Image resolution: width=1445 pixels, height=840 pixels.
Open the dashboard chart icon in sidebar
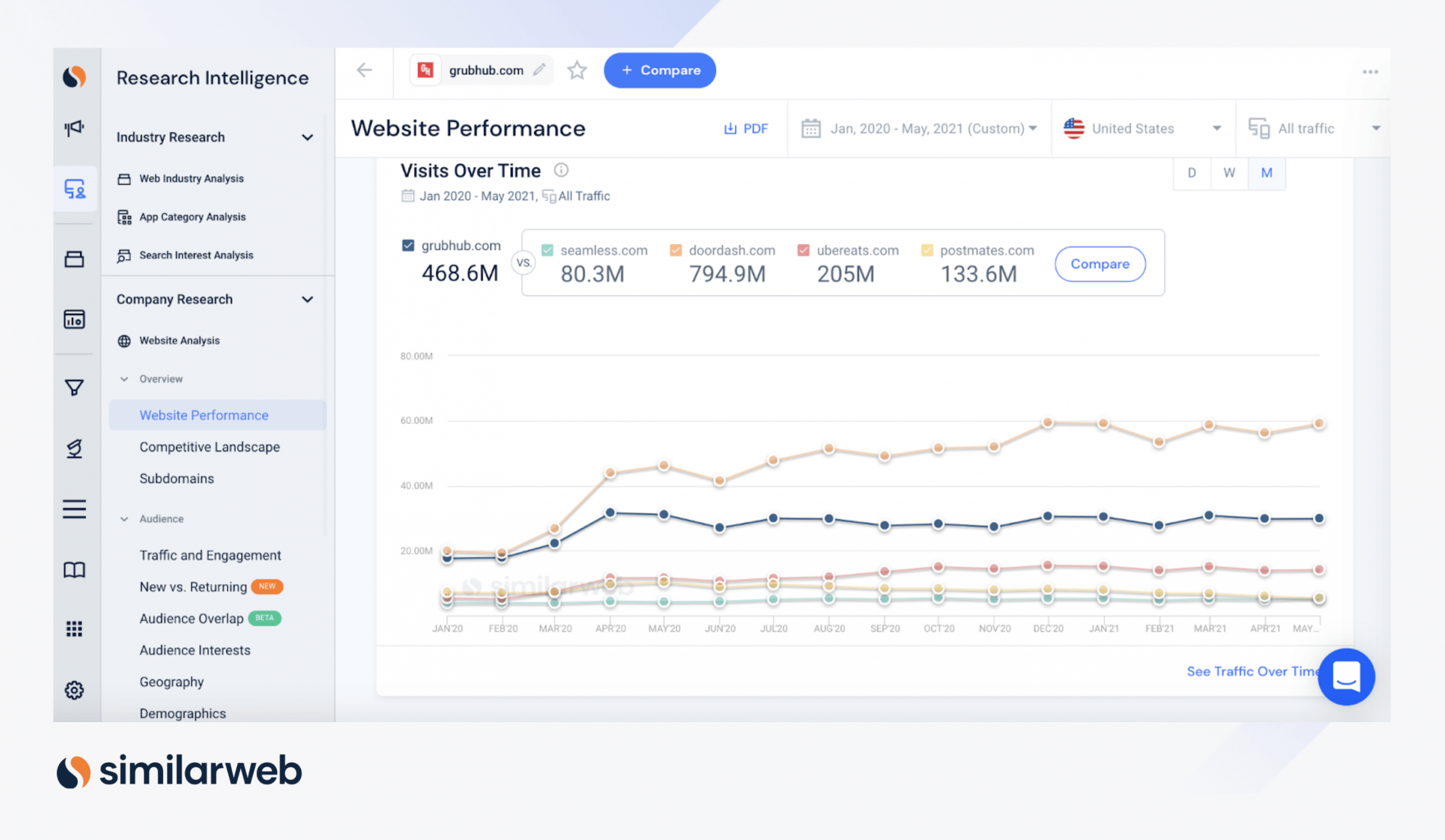click(74, 319)
